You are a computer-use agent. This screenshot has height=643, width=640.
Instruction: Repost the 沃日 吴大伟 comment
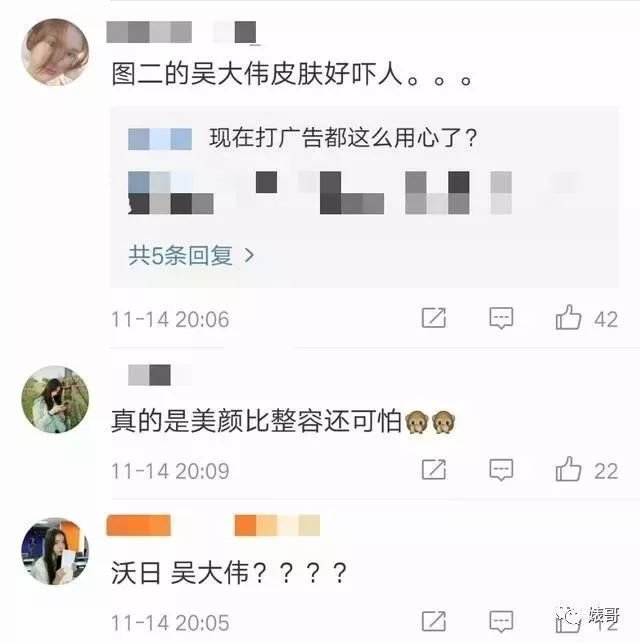pyautogui.click(x=434, y=621)
